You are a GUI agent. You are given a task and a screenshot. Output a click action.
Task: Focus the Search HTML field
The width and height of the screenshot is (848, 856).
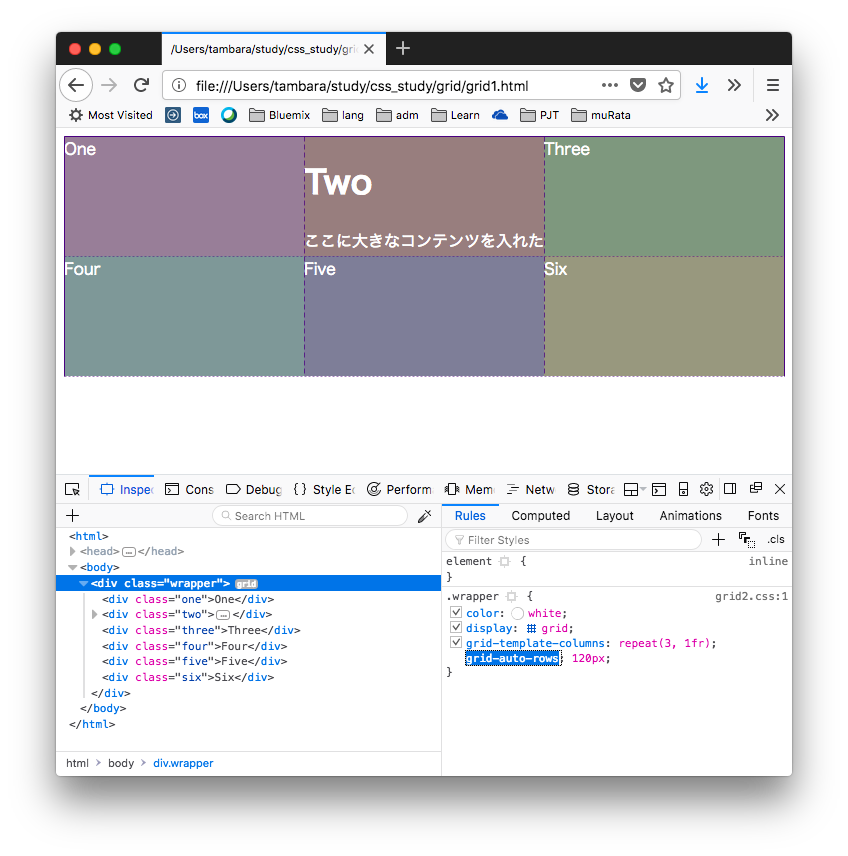pos(310,516)
